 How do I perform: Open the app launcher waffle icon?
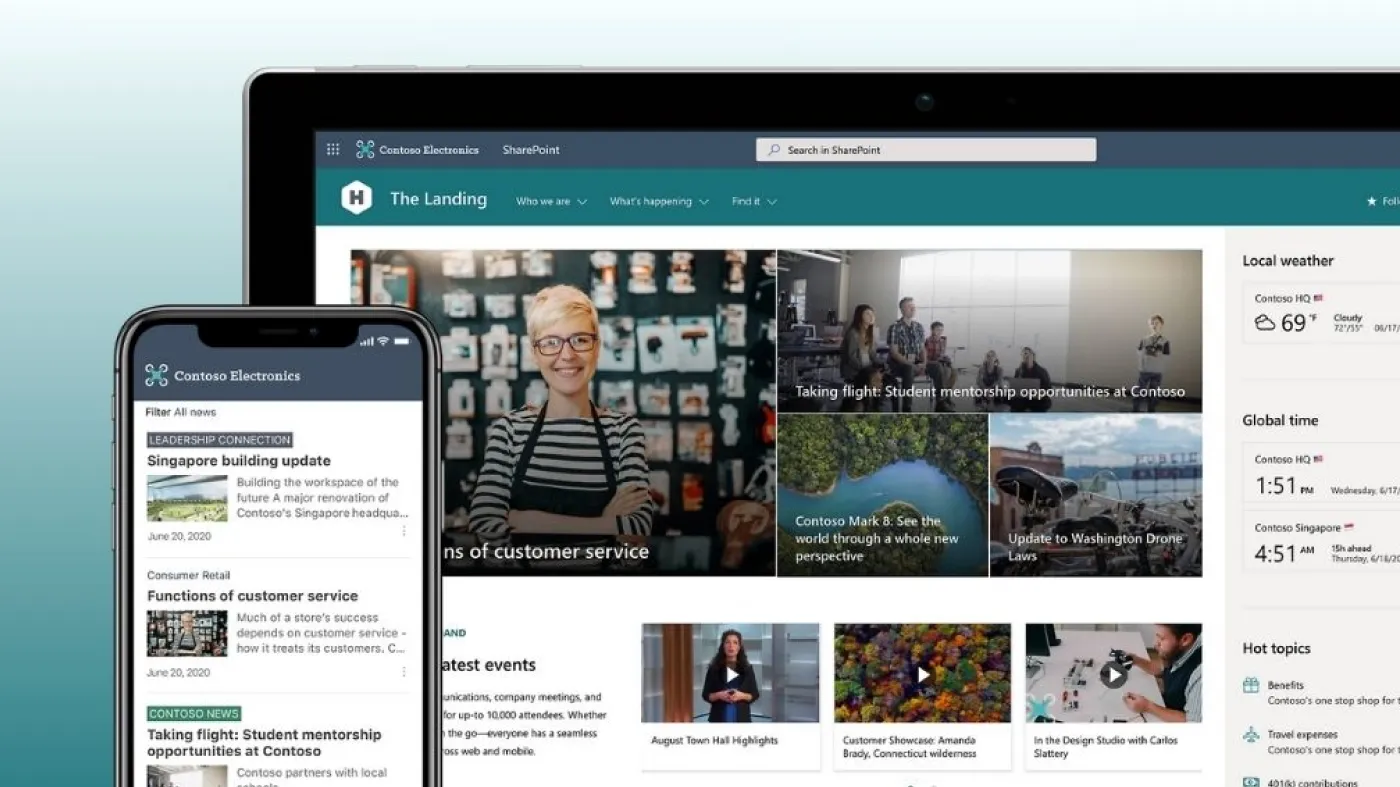tap(333, 150)
